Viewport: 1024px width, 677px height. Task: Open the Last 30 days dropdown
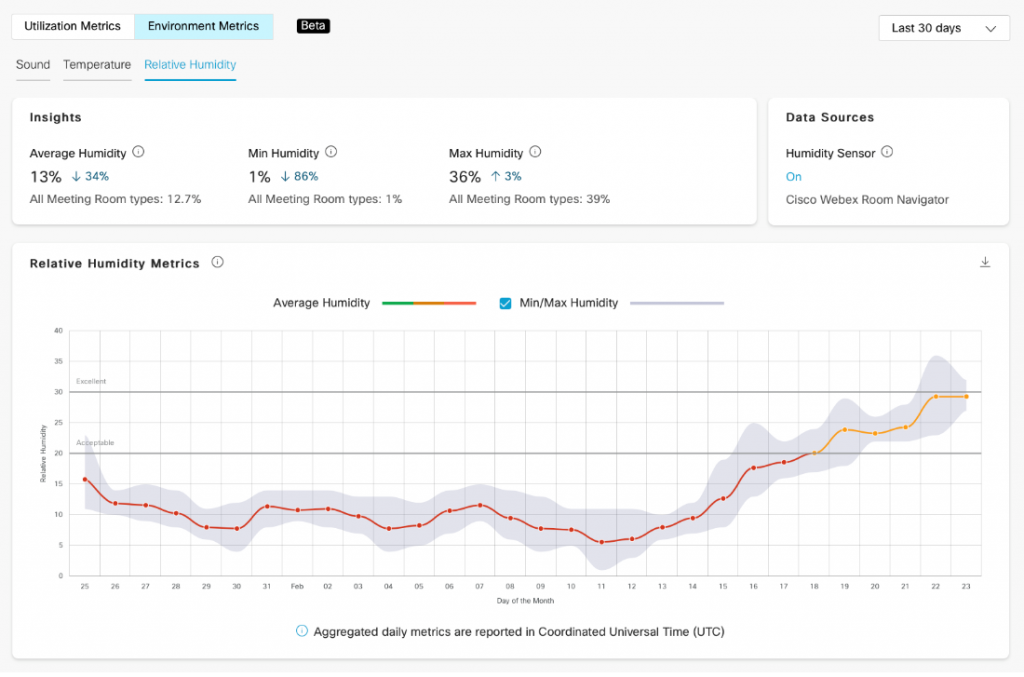click(944, 28)
